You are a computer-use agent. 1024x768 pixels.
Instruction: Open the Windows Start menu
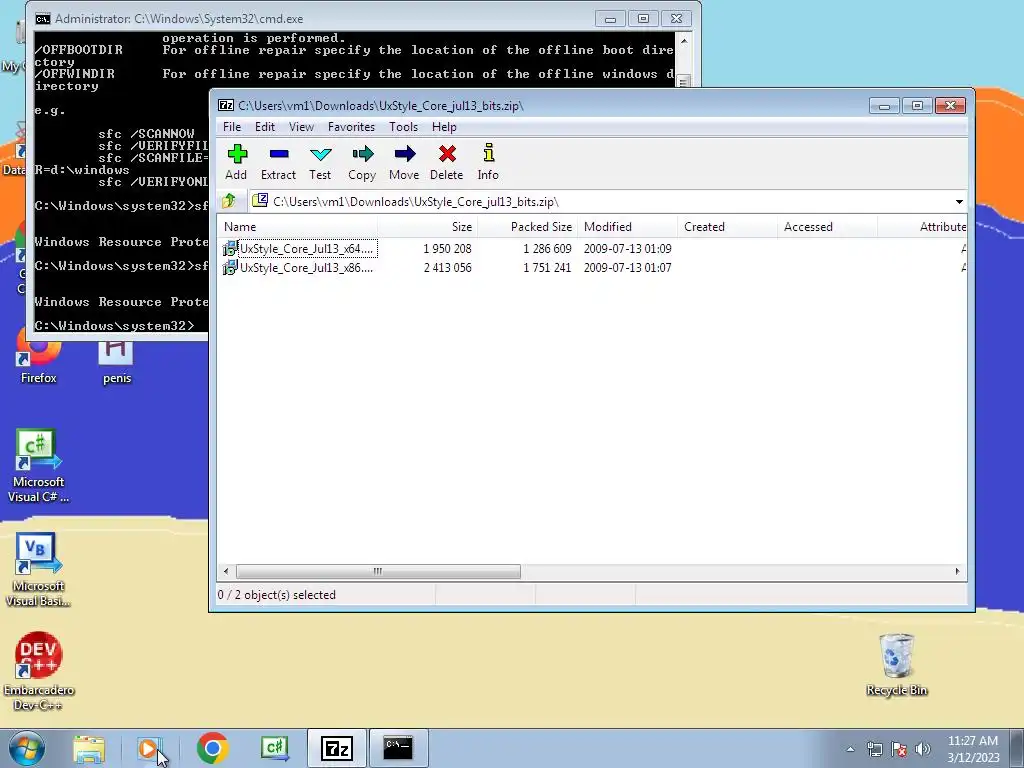pyautogui.click(x=26, y=748)
